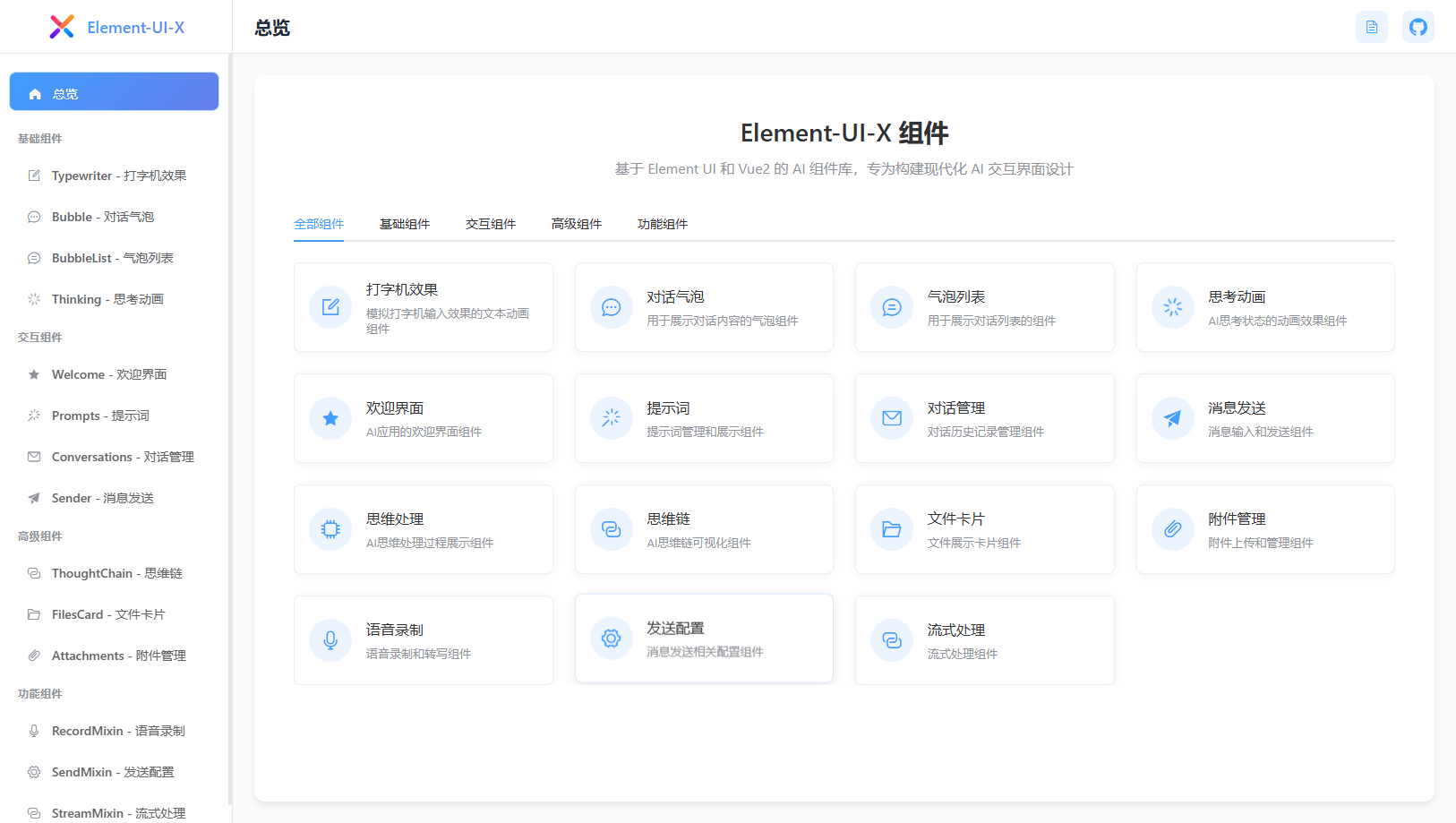This screenshot has width=1456, height=823.
Task: Open Thinking - 思考动画 in sidebar
Action: tap(114, 299)
